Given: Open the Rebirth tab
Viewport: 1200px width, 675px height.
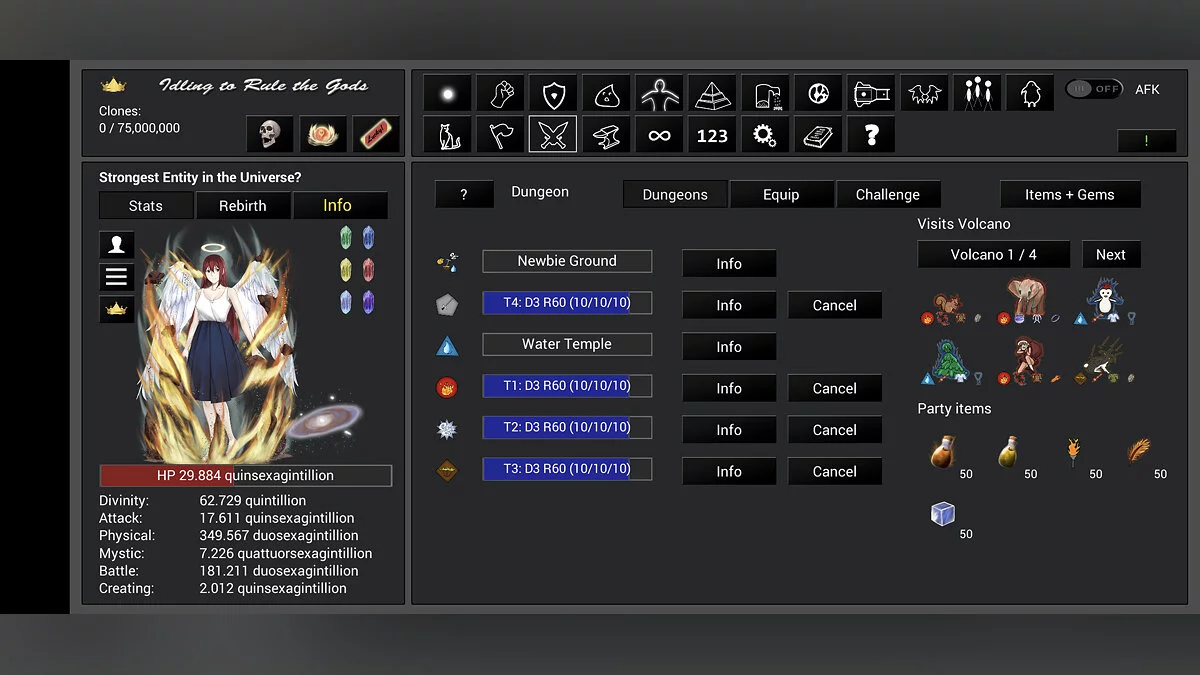Looking at the screenshot, I should click(x=243, y=205).
